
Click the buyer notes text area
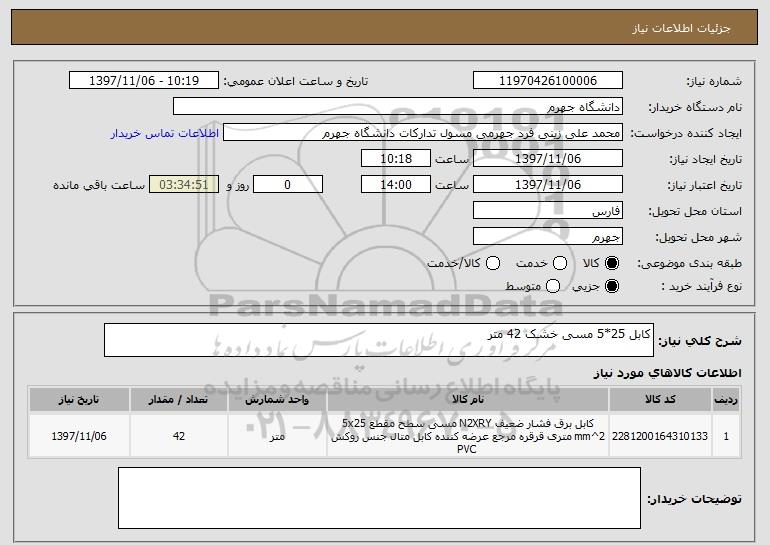379,498
